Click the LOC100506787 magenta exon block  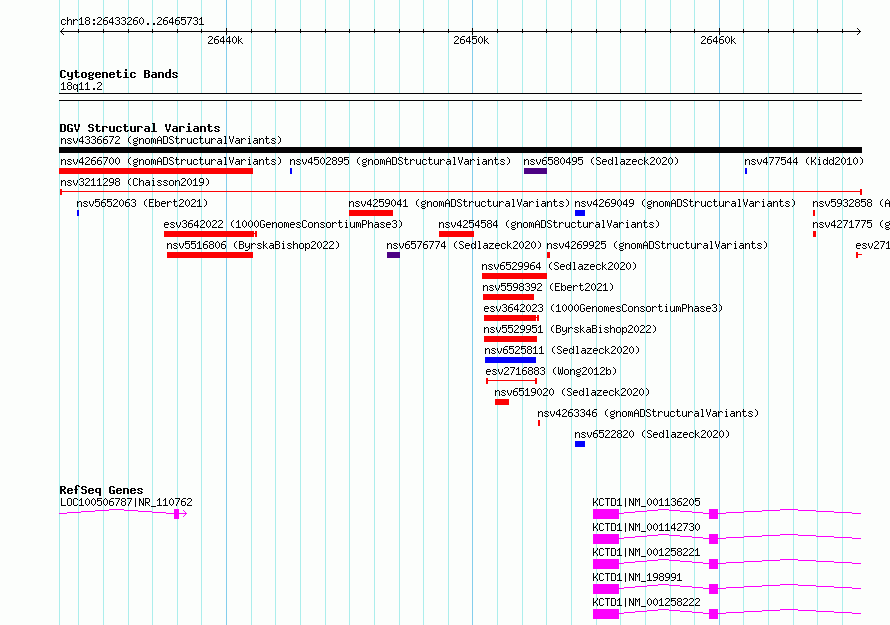pyautogui.click(x=177, y=514)
